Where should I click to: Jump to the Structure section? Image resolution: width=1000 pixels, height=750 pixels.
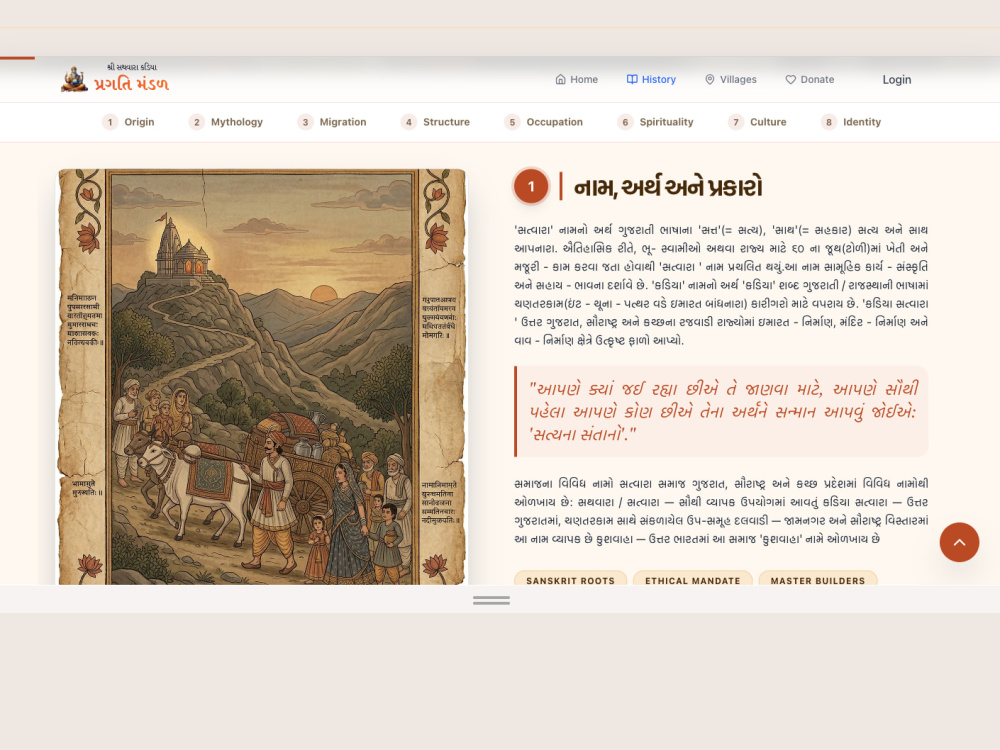pos(435,122)
